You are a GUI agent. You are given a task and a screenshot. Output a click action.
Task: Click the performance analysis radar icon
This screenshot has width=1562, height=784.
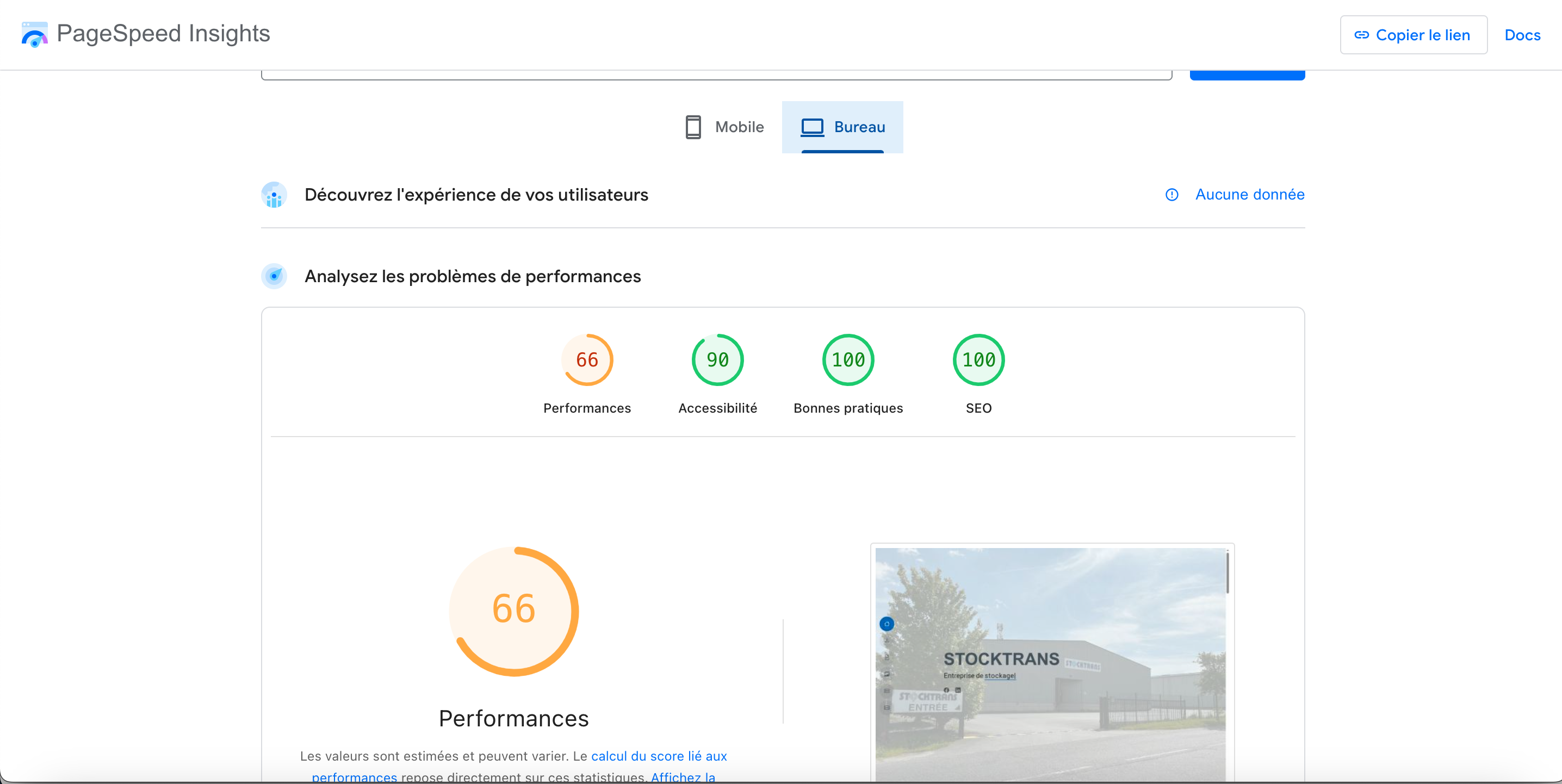tap(274, 277)
